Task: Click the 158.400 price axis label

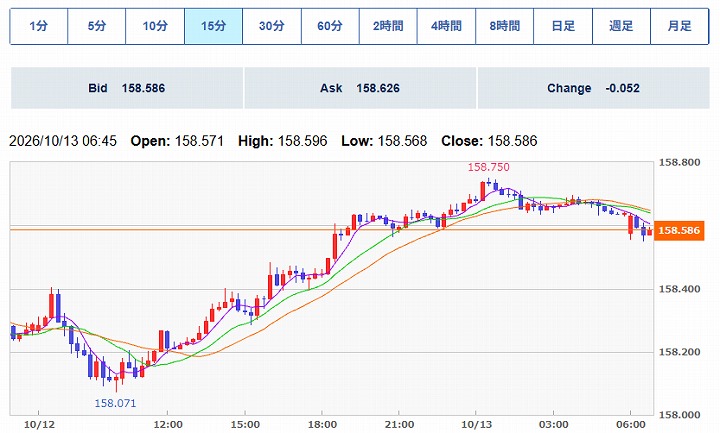Action: pos(680,289)
